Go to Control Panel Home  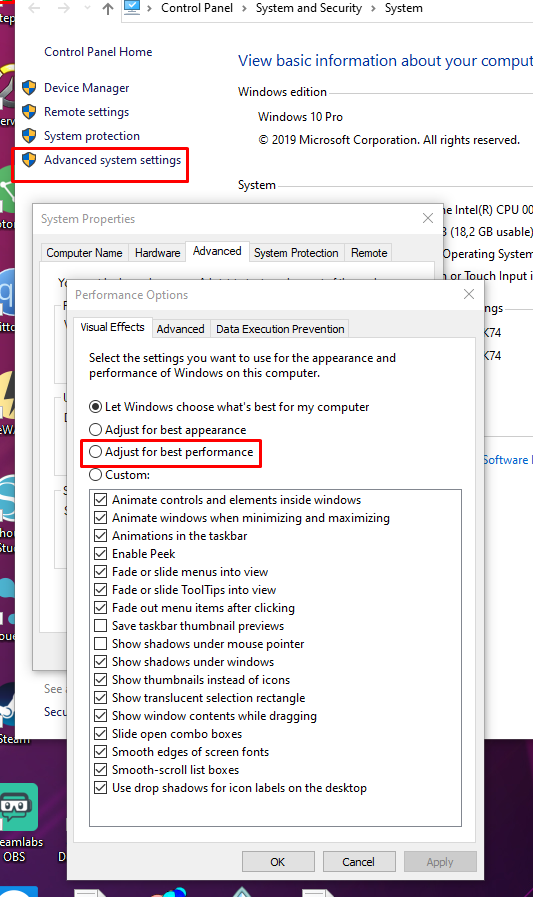point(98,52)
